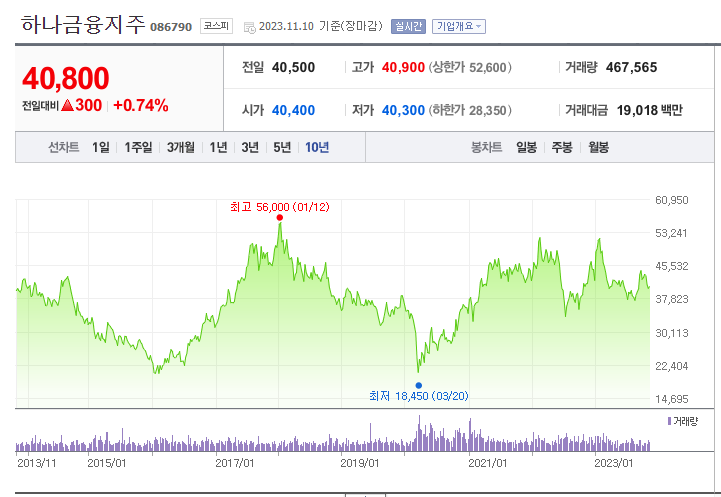Select the 10년 chart period
The height and width of the screenshot is (497, 721).
[x=317, y=148]
